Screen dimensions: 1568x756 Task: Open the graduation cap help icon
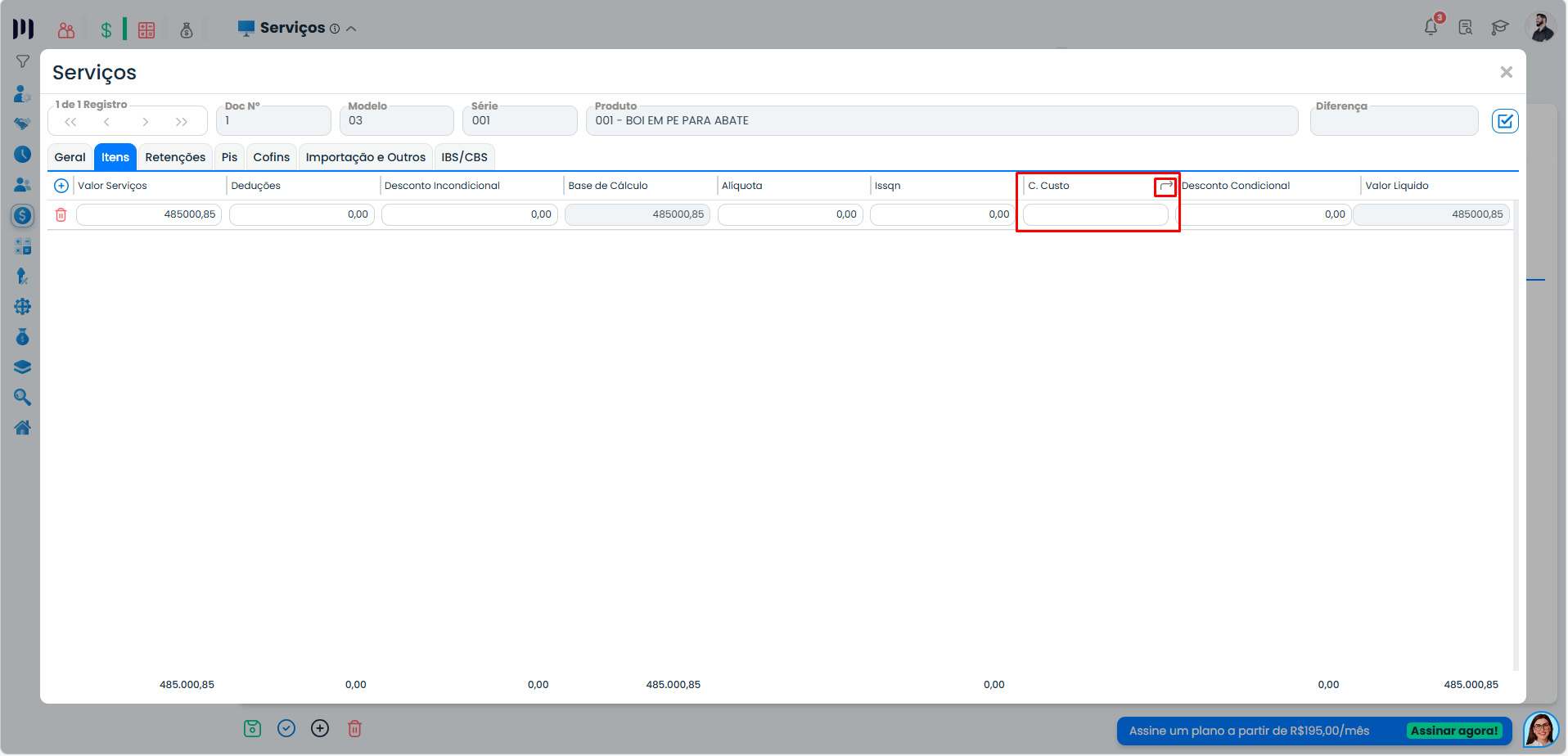pyautogui.click(x=1499, y=28)
